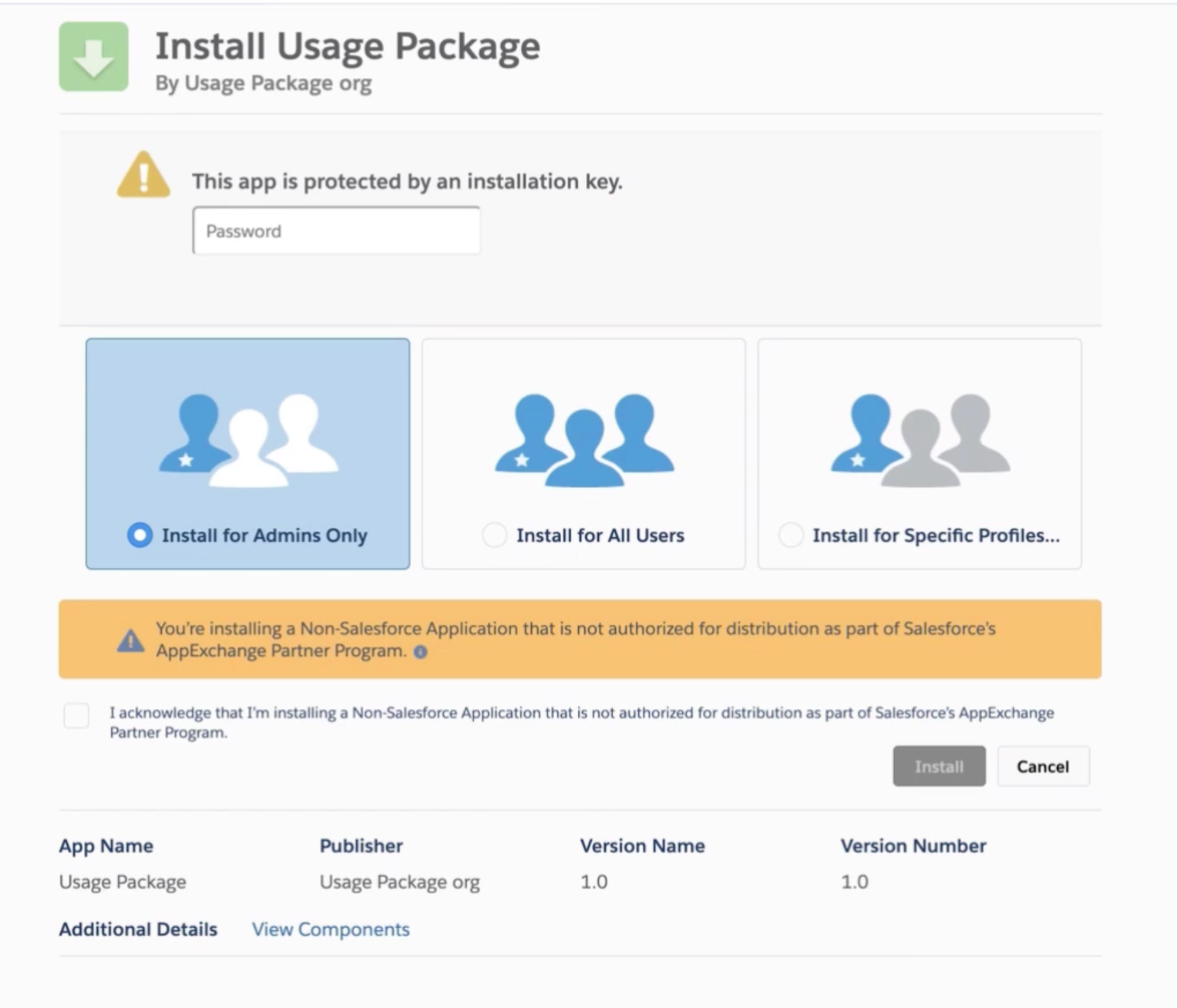The height and width of the screenshot is (1008, 1177).
Task: Click the 'I acknowledge' statement text
Action: (x=582, y=722)
